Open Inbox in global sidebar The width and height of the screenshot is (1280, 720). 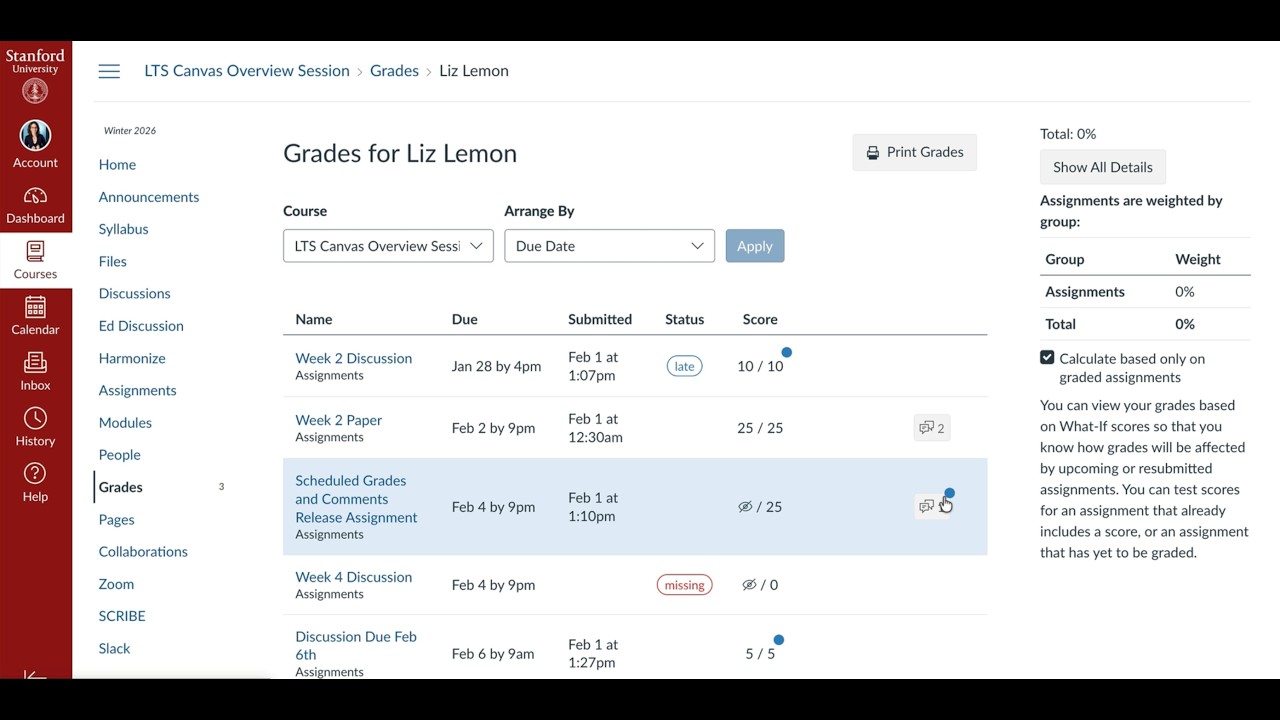(x=35, y=372)
